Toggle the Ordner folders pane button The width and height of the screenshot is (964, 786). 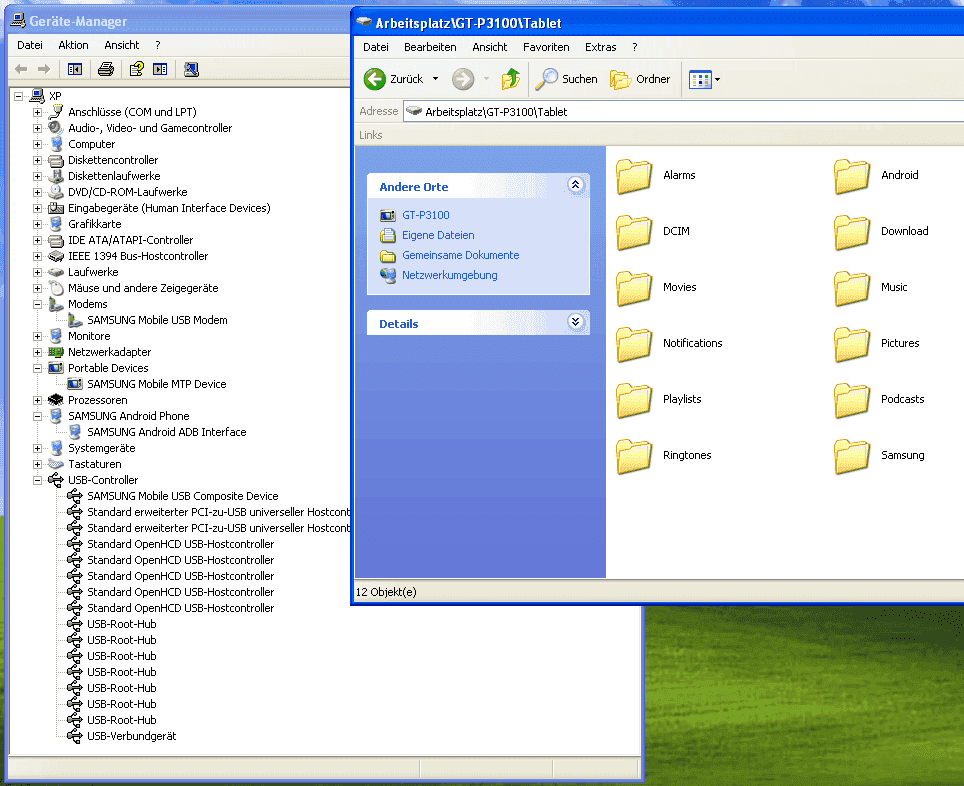pos(640,79)
